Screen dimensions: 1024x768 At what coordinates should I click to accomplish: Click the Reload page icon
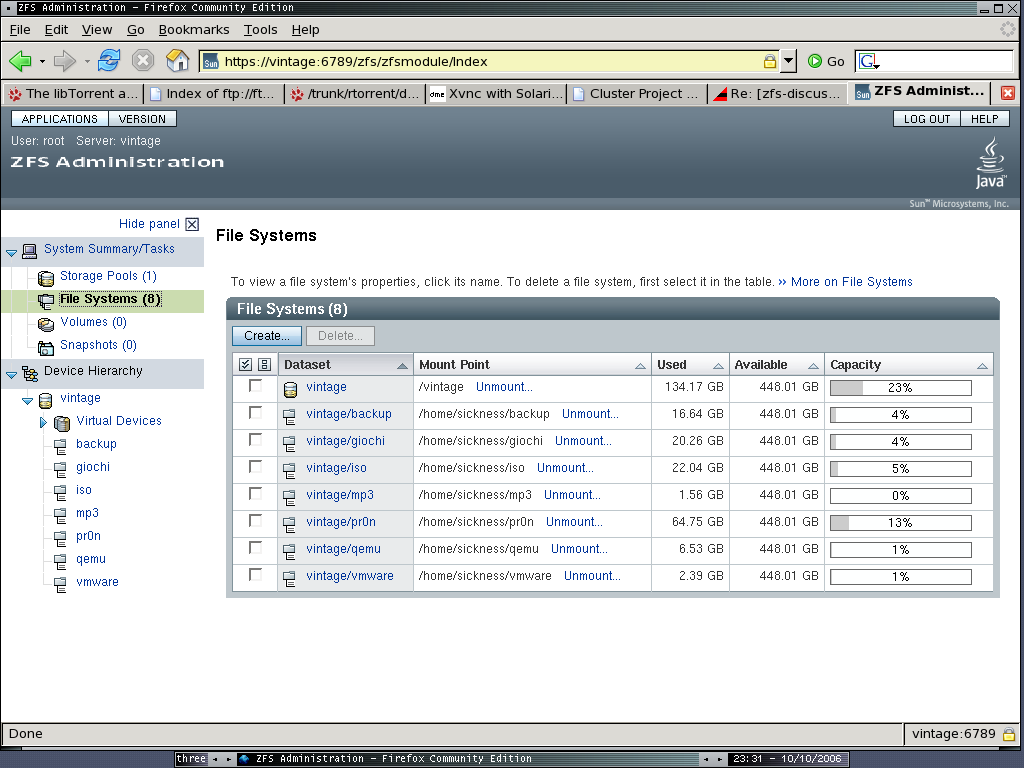pyautogui.click(x=109, y=61)
